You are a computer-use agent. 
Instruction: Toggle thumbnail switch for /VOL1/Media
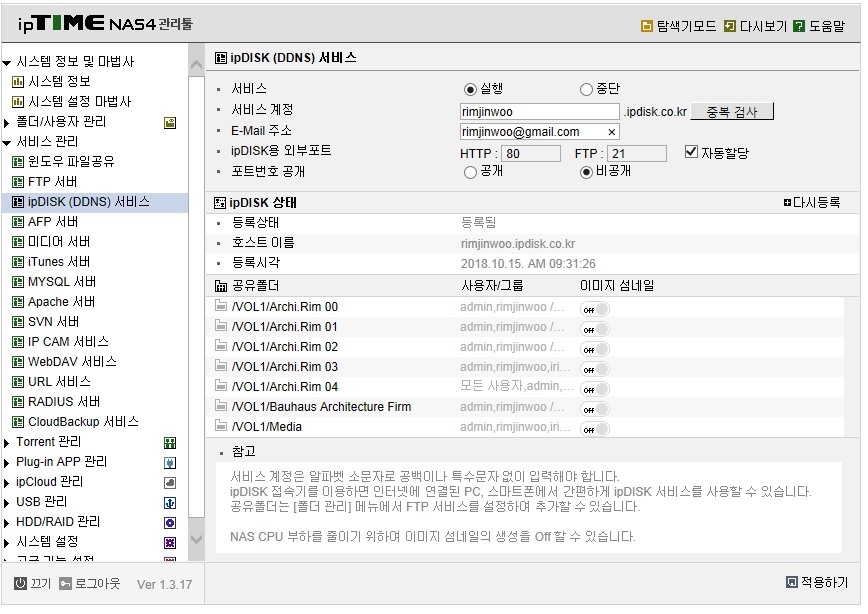[x=595, y=429]
